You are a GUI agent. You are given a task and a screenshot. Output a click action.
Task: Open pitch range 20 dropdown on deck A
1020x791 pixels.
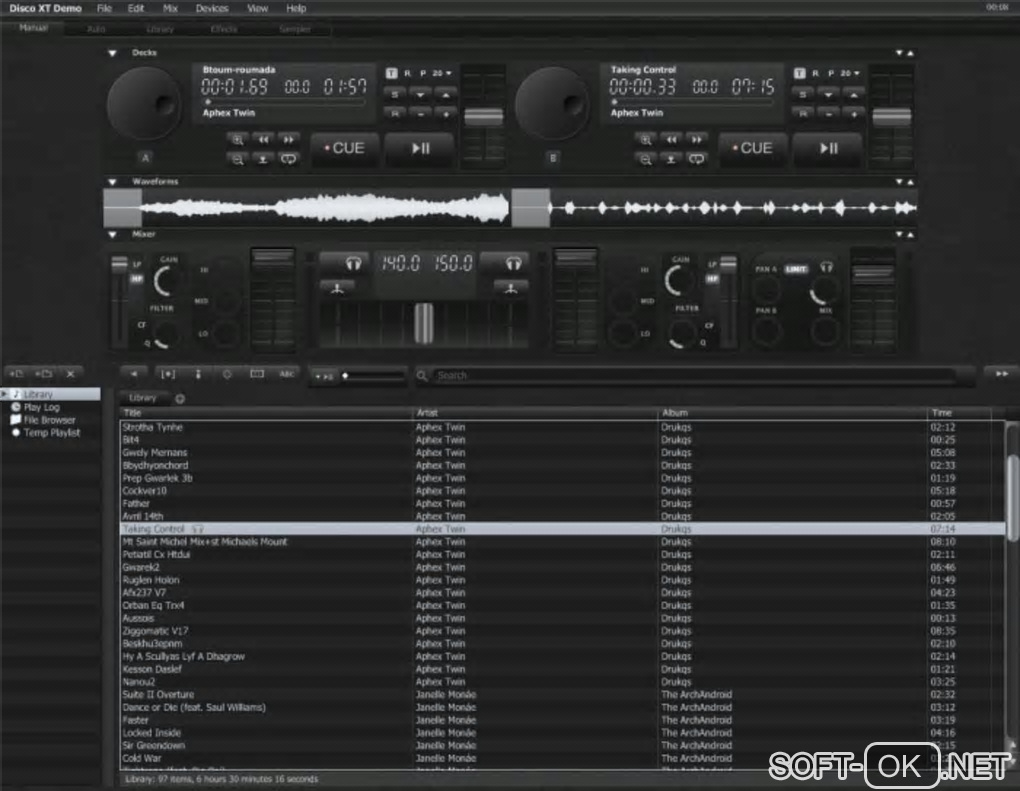coord(442,74)
